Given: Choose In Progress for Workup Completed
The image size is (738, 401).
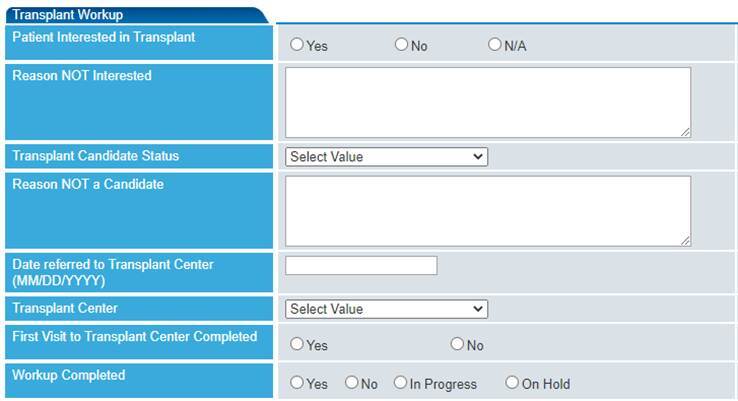Looking at the screenshot, I should coord(400,383).
